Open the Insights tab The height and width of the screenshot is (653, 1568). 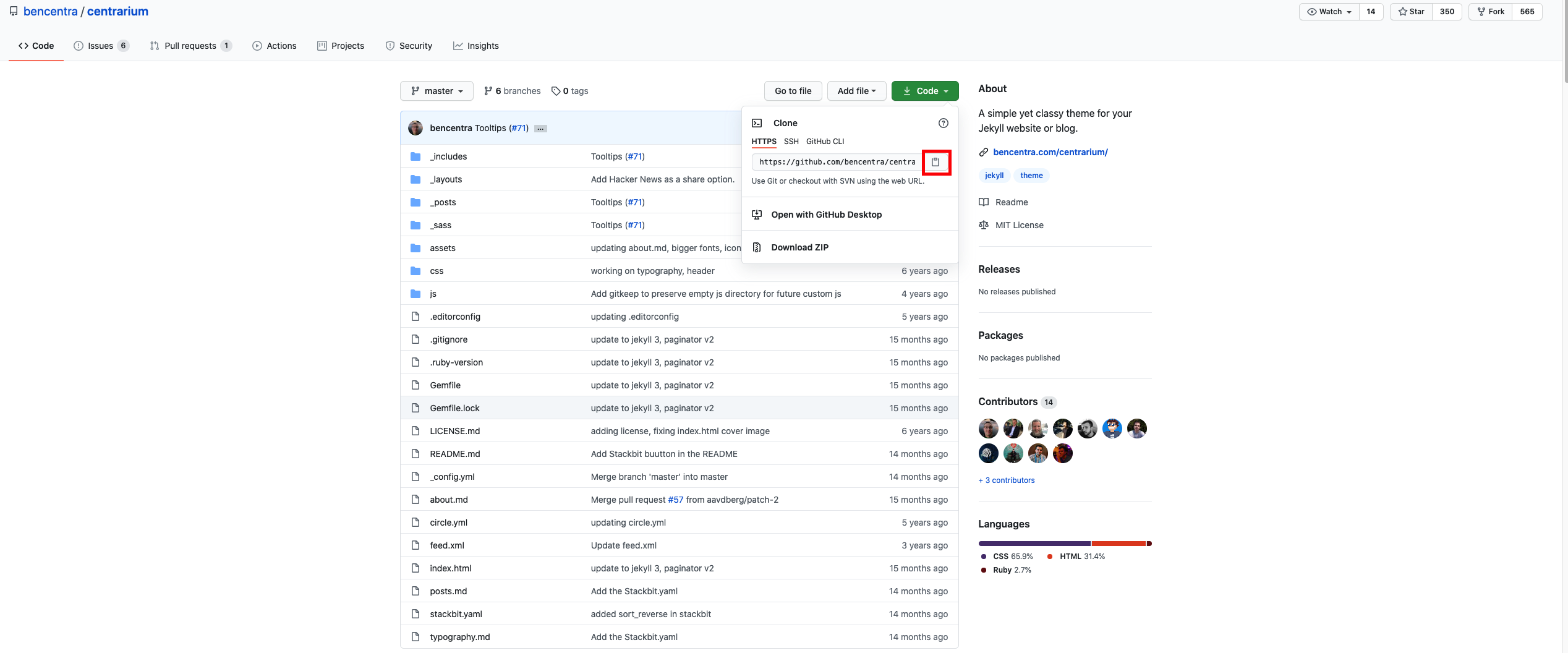click(476, 46)
